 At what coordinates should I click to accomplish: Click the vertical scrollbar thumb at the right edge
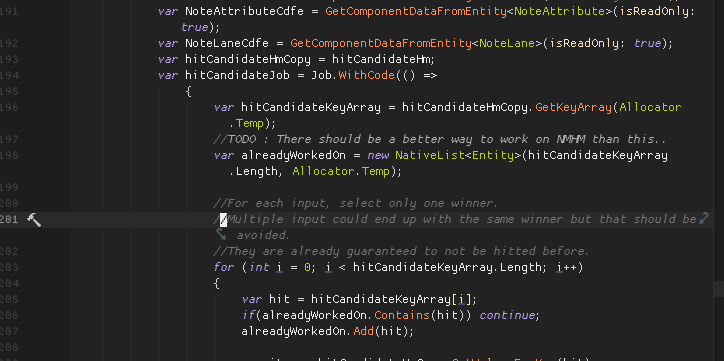point(718,289)
